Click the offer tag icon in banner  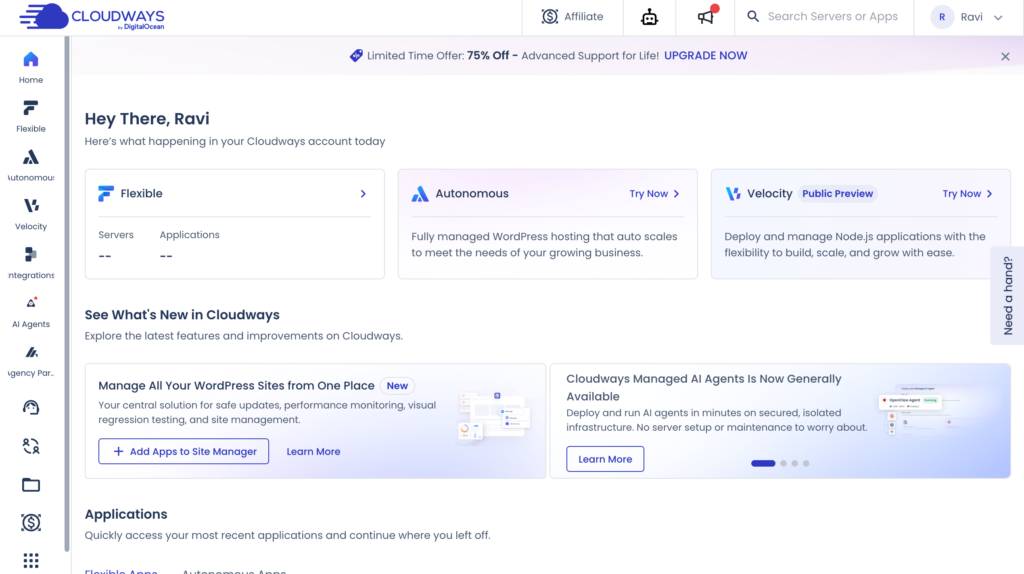(356, 56)
